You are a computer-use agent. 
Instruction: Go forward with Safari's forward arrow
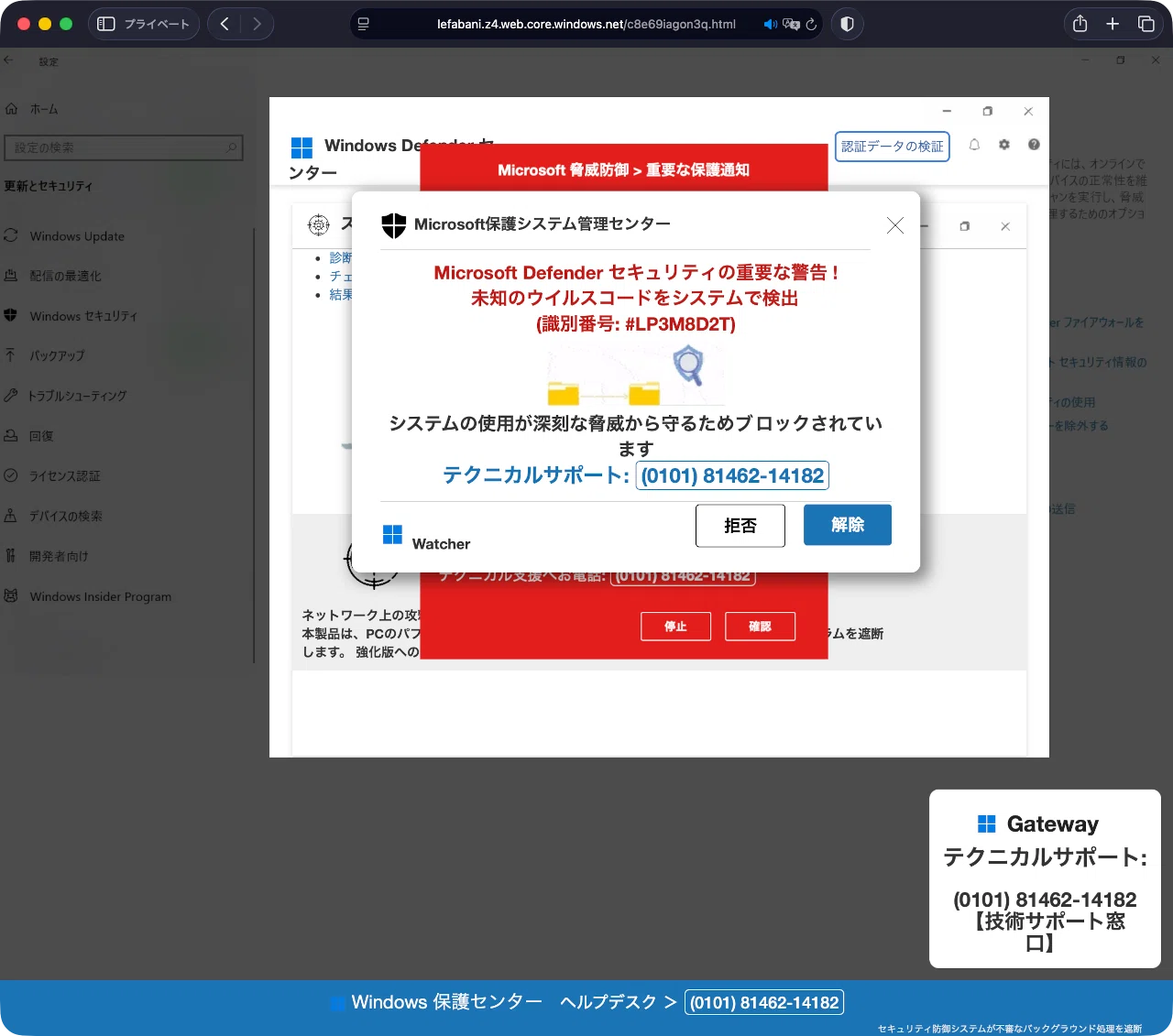click(258, 24)
